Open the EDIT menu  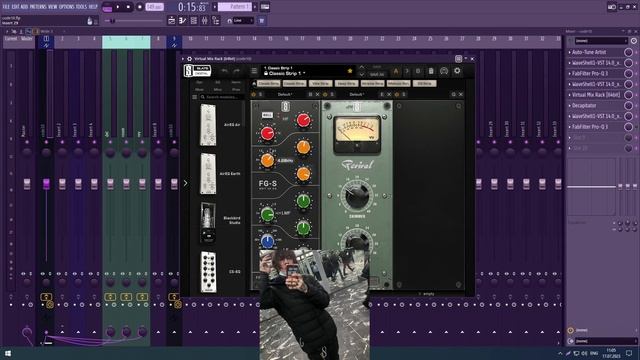pos(16,7)
